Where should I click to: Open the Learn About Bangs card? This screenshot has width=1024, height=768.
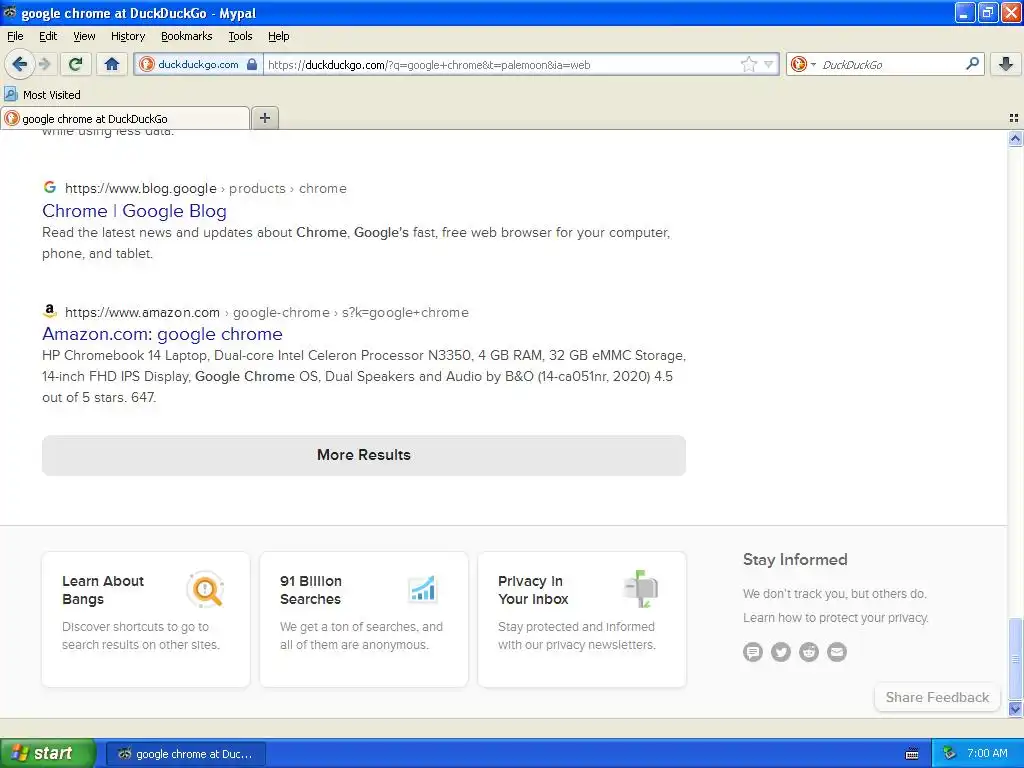tap(146, 619)
